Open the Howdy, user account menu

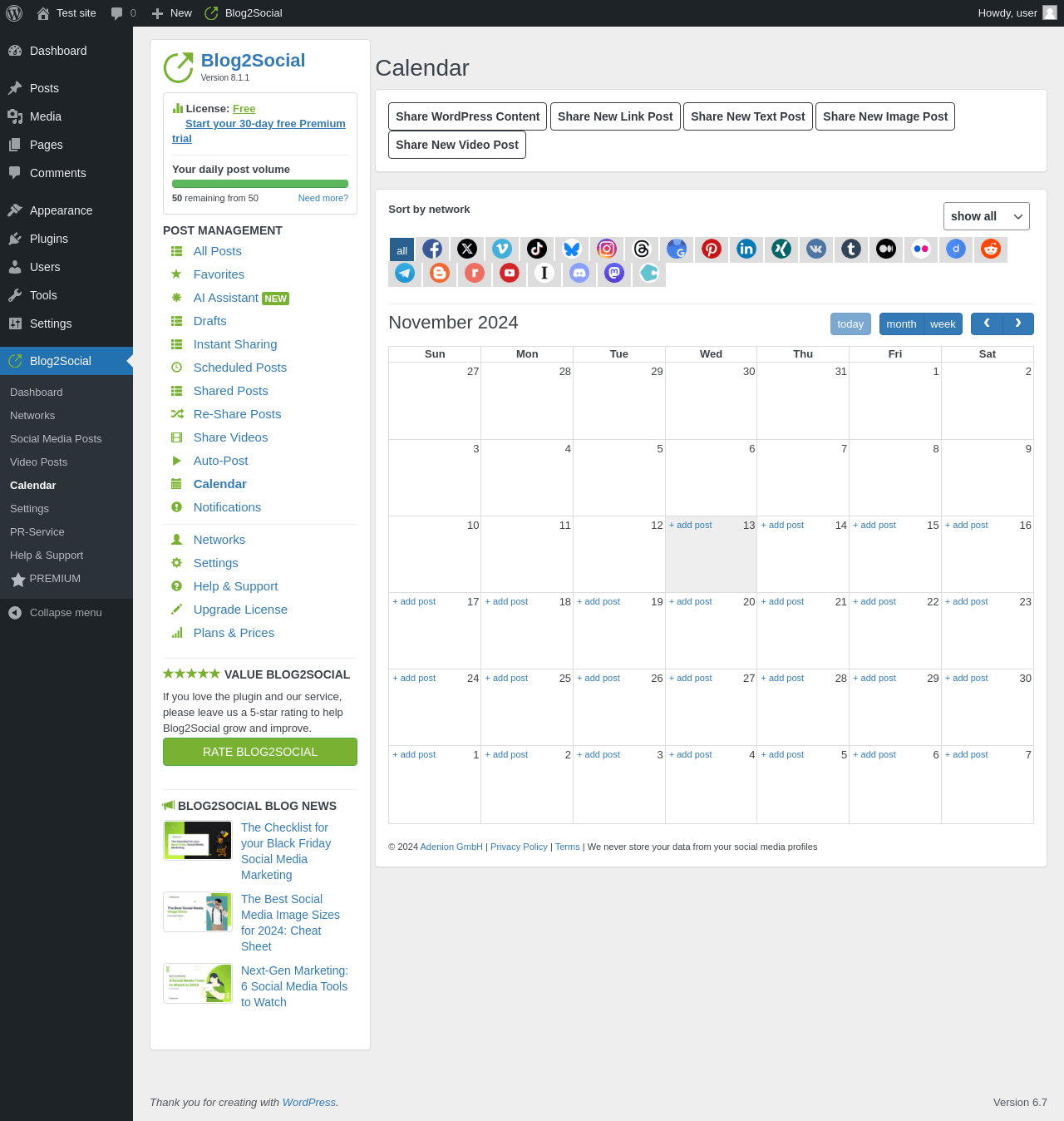pos(1017,13)
